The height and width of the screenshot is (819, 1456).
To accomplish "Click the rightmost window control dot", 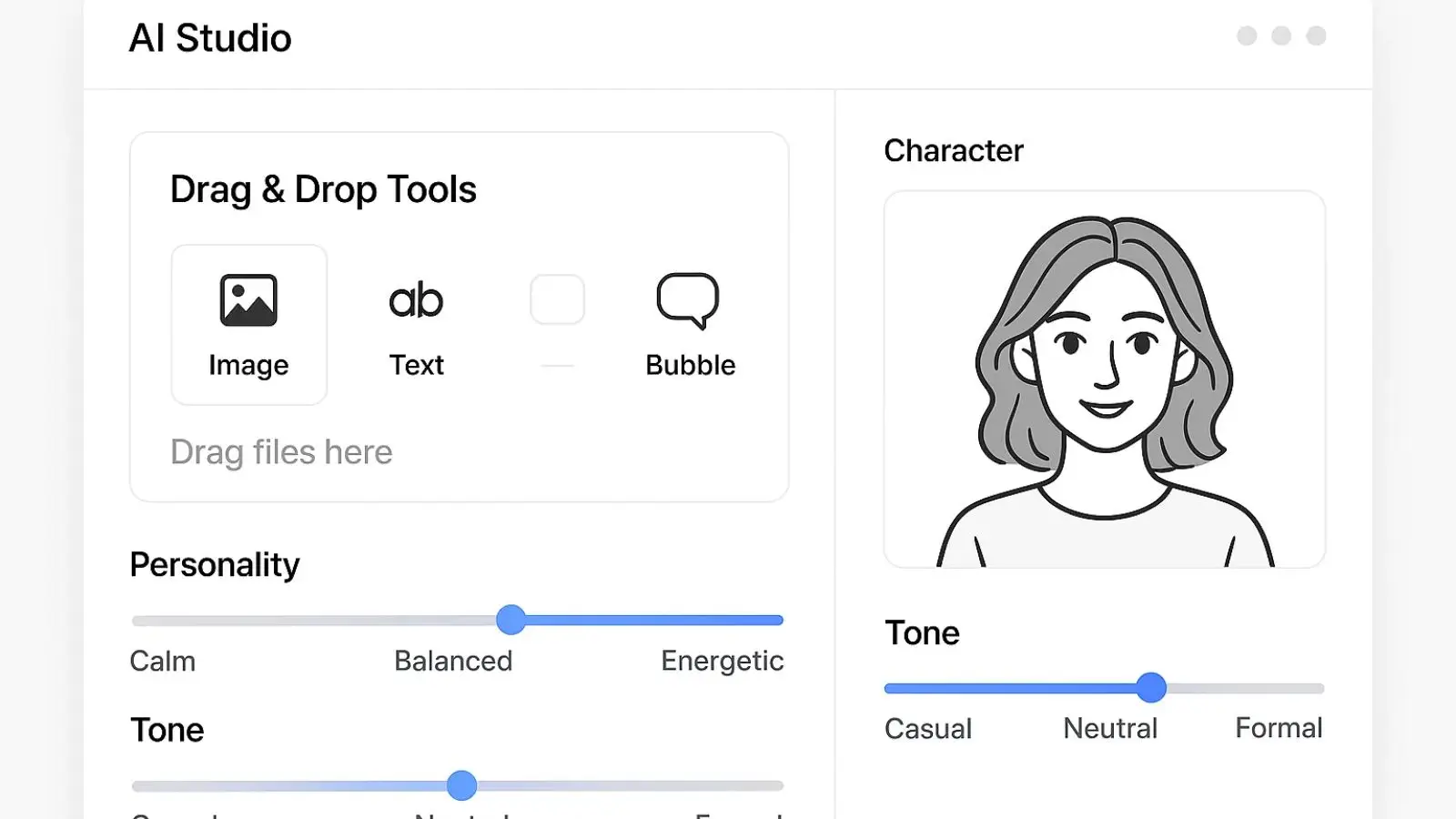I will point(1317,36).
